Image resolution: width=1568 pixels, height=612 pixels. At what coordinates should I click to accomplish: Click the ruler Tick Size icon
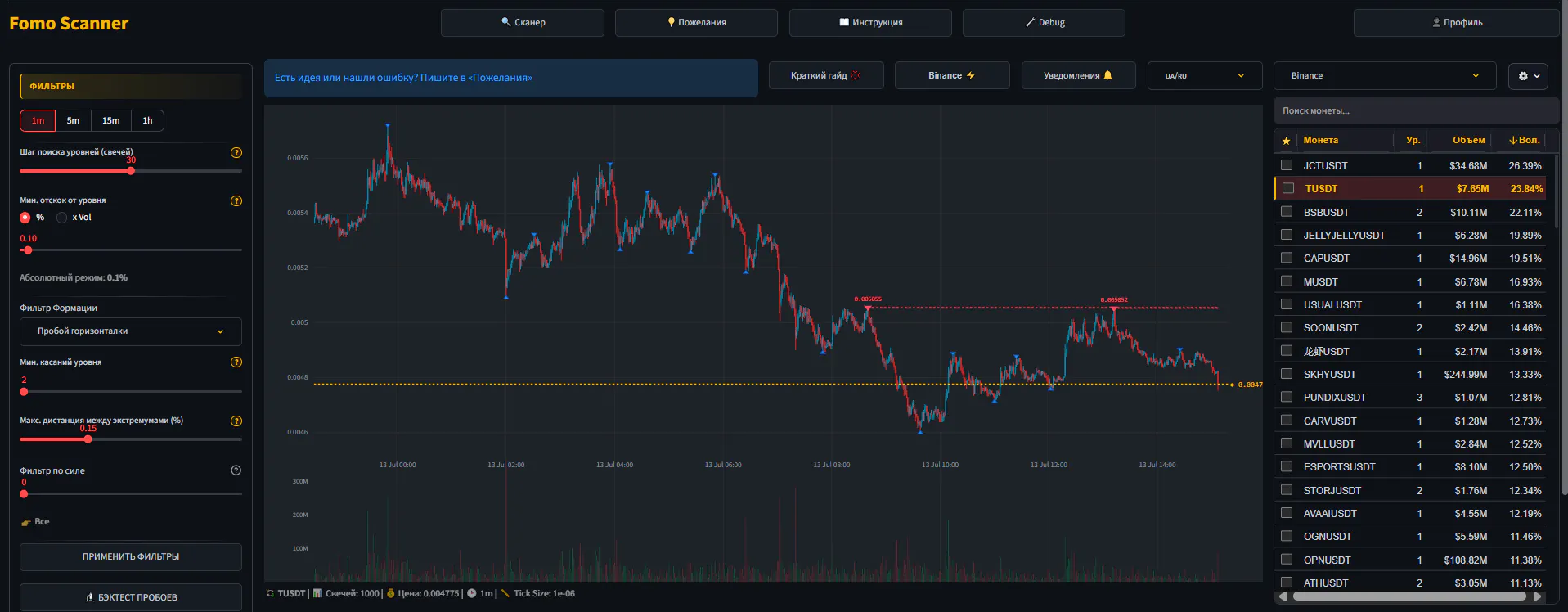(x=505, y=593)
